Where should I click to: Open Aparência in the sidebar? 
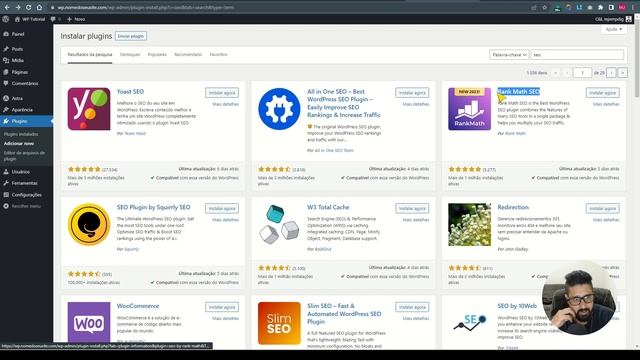22,110
